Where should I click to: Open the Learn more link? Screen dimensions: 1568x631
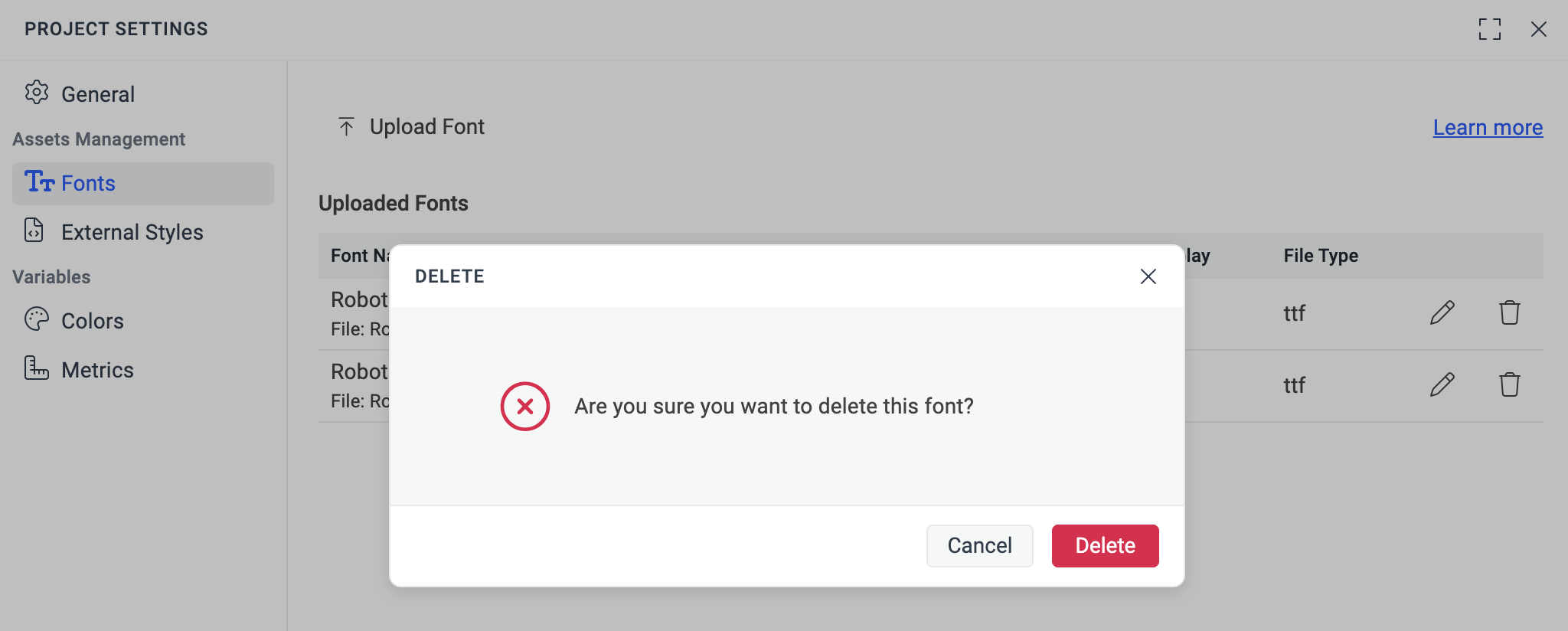click(1486, 127)
